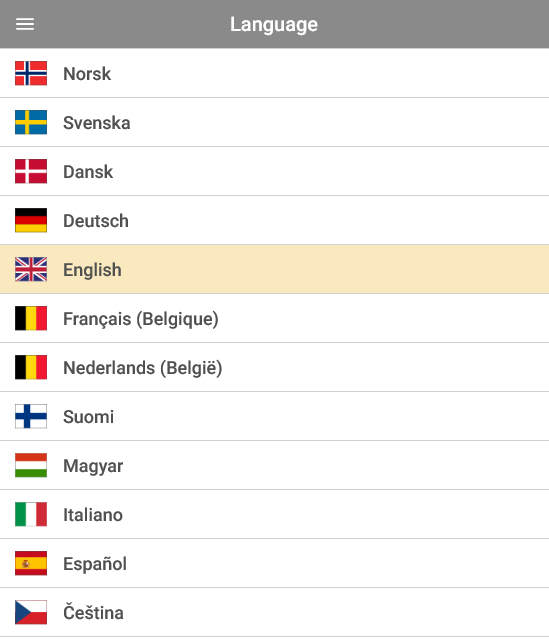Choose Français (Belgique)
This screenshot has width=549, height=640.
click(274, 318)
